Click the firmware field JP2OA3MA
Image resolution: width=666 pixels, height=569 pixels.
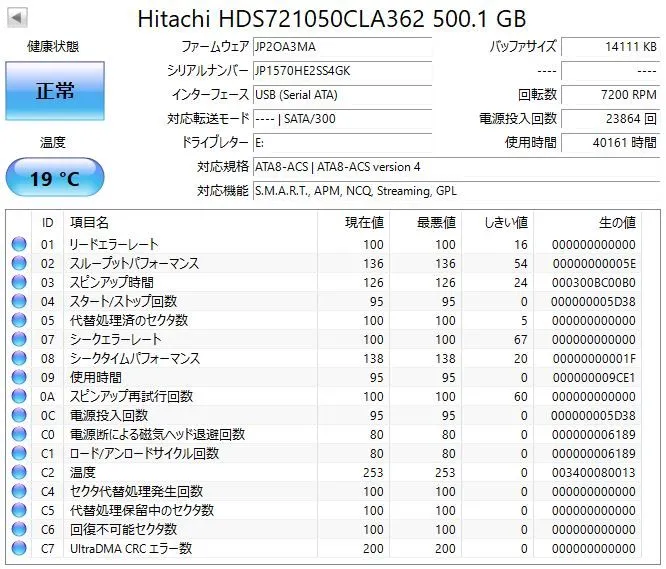pos(342,47)
